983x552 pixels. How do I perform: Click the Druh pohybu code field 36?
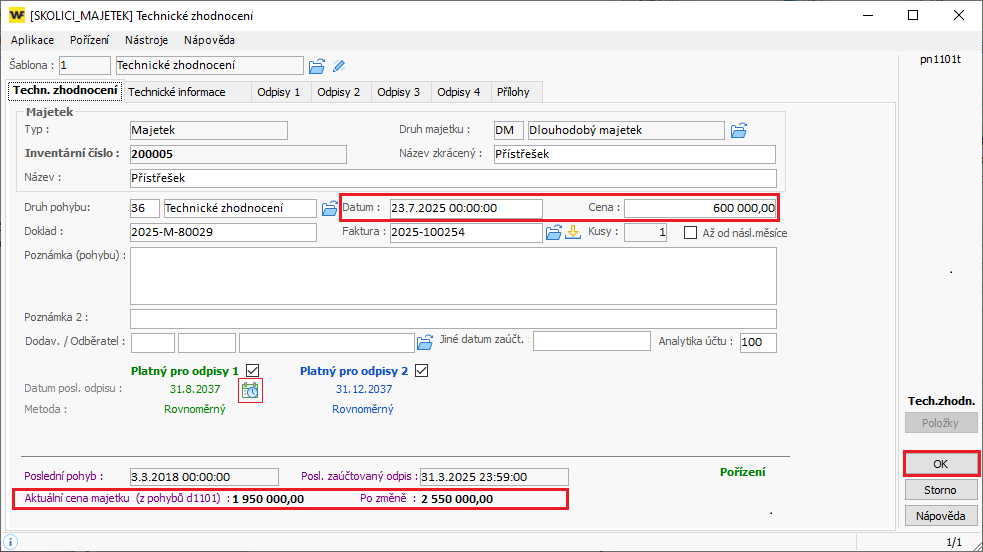pos(145,208)
